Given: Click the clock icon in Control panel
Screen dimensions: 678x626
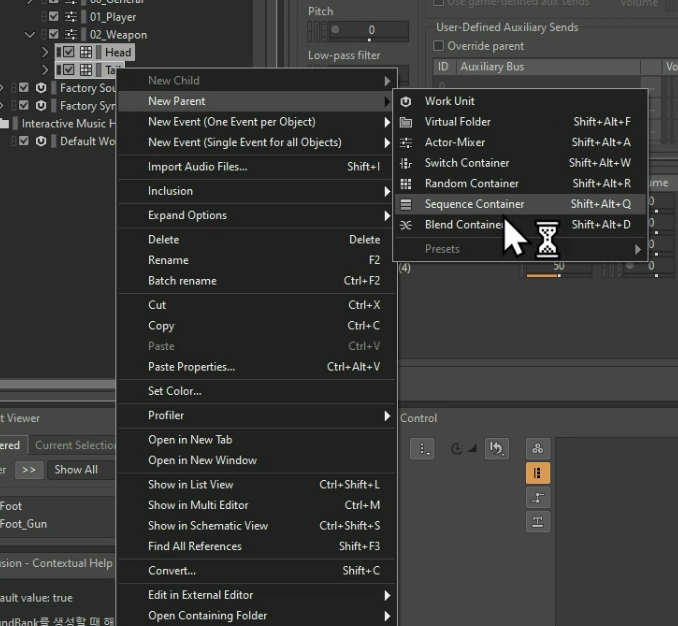Looking at the screenshot, I should 457,449.
